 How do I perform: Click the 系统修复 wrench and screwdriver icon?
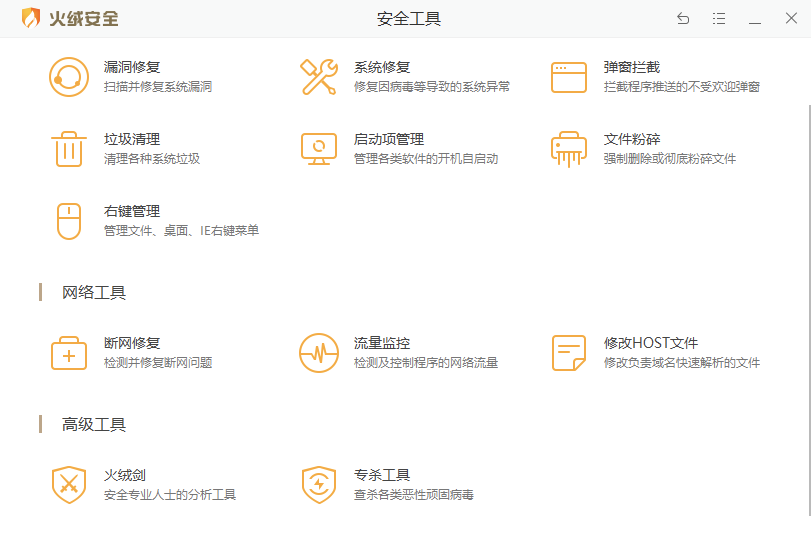click(319, 77)
